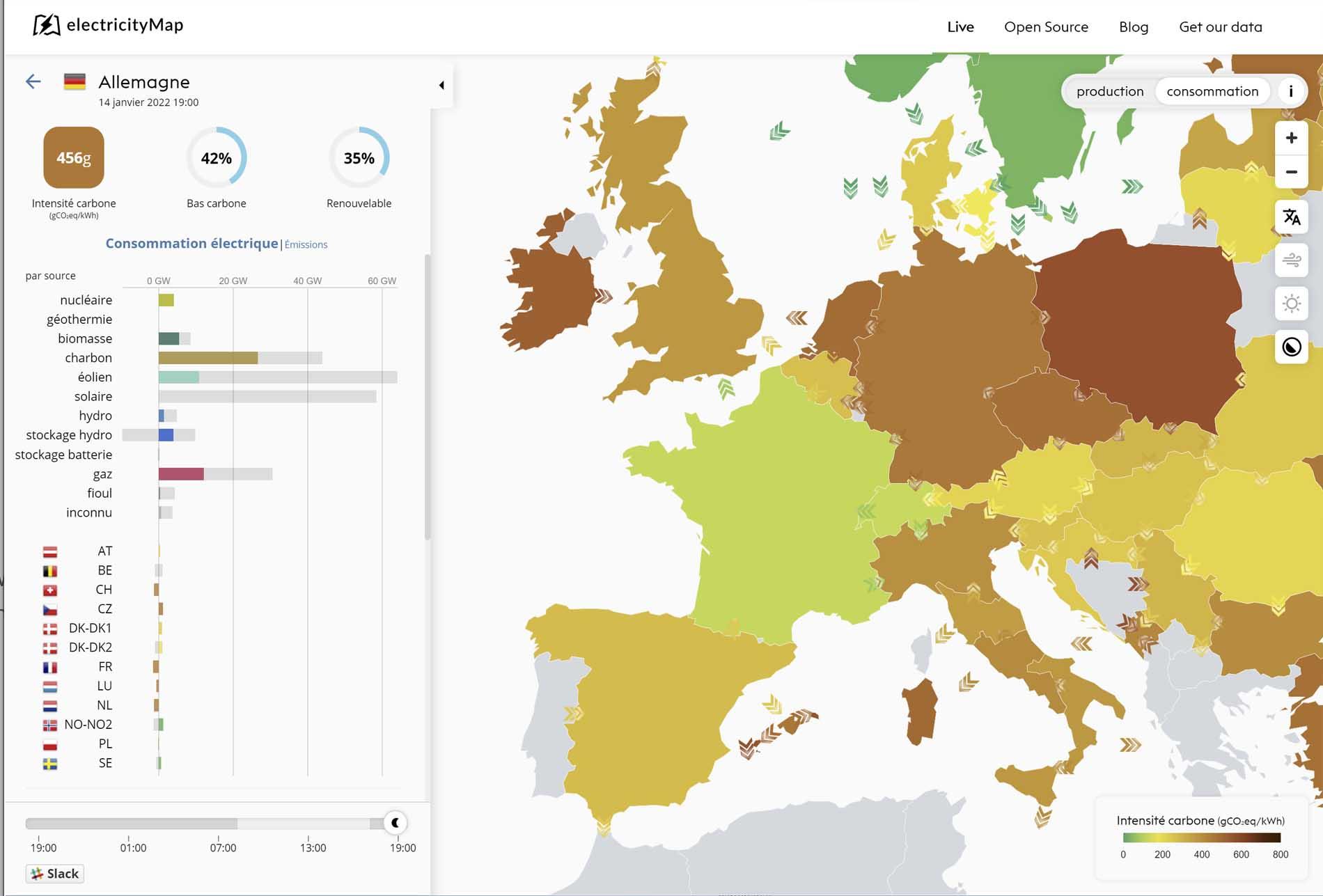Click the electricityMap logo
This screenshot has height=896, width=1323.
click(x=109, y=25)
